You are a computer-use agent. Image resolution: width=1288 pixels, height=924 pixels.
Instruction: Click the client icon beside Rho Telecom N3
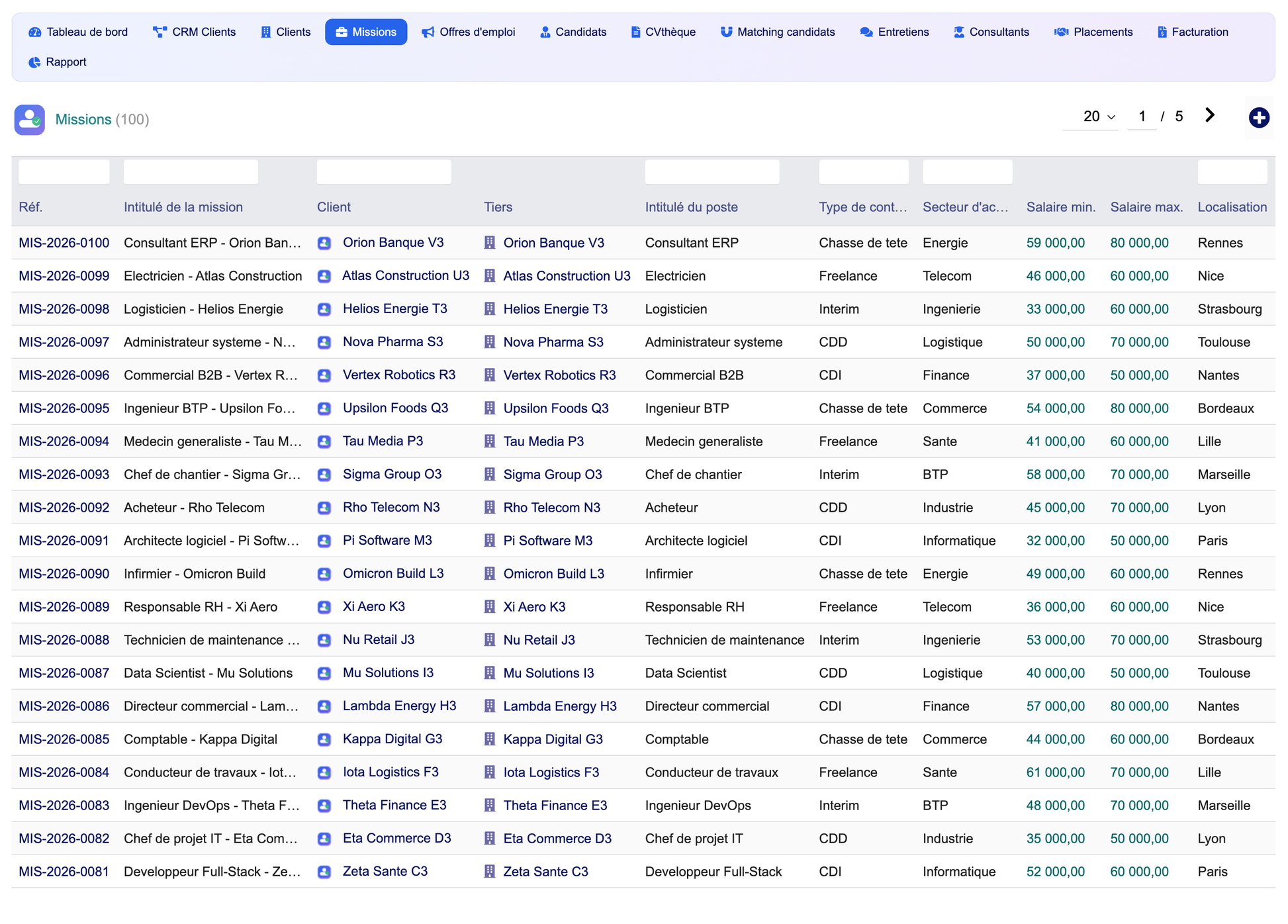click(324, 508)
